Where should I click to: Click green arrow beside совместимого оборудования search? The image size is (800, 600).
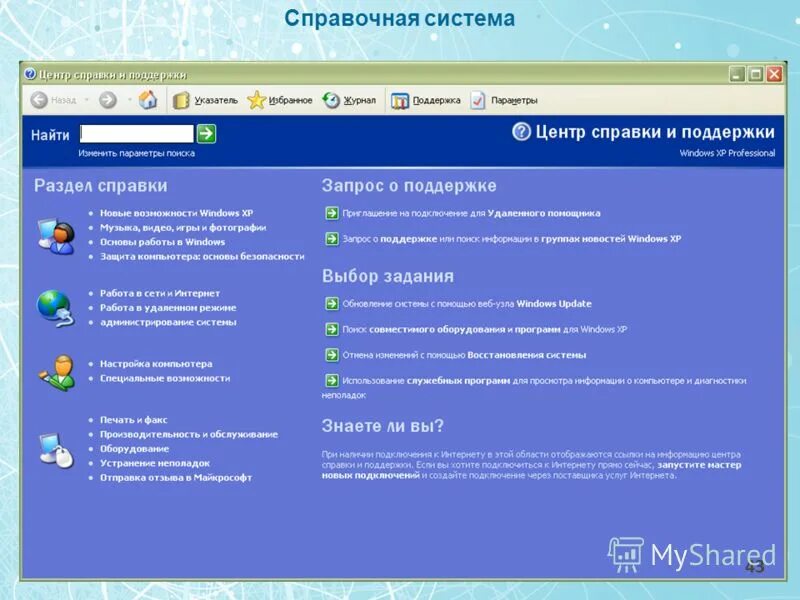(332, 329)
